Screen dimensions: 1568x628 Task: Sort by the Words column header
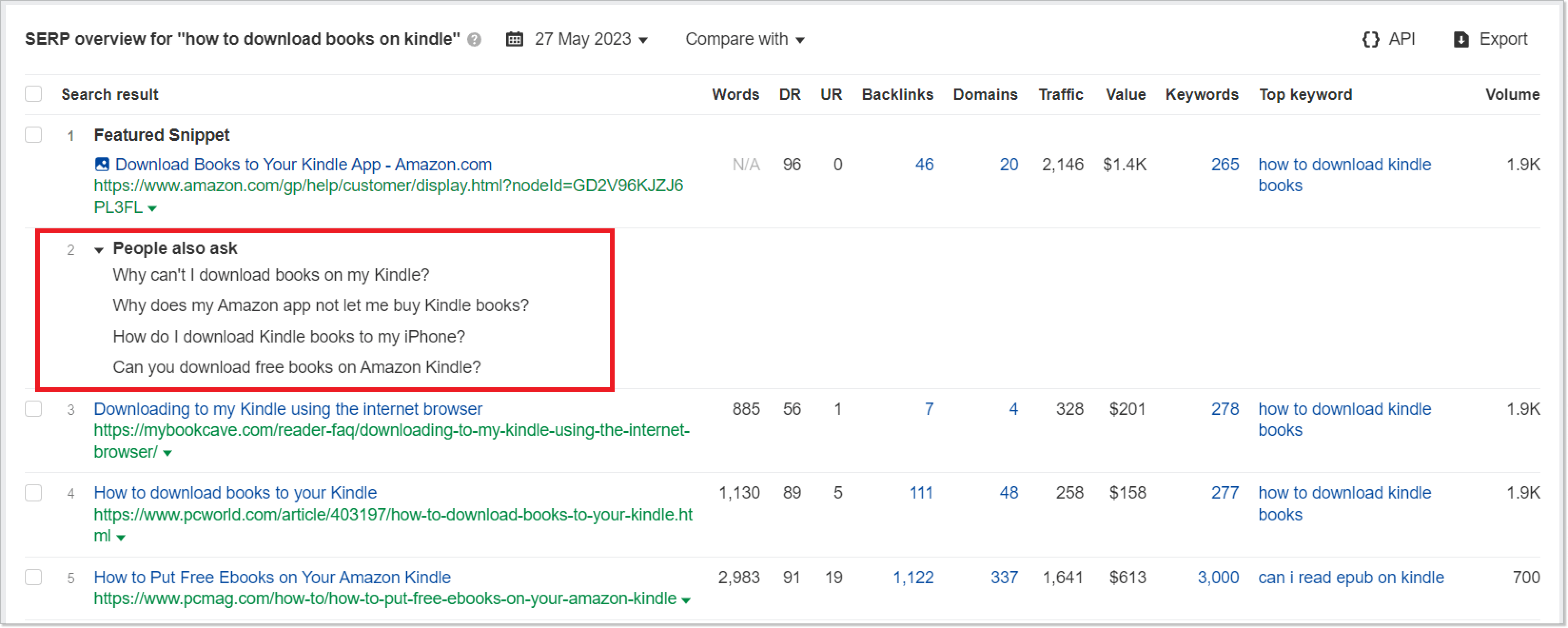coord(735,94)
